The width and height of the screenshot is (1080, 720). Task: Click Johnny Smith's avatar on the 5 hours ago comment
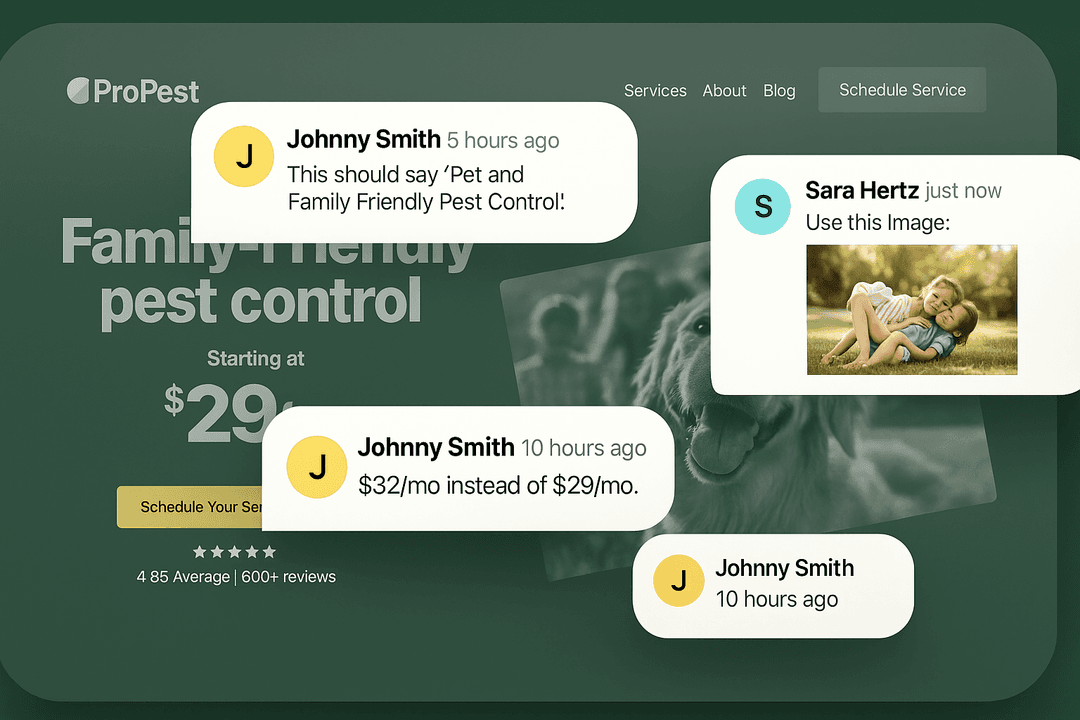244,157
